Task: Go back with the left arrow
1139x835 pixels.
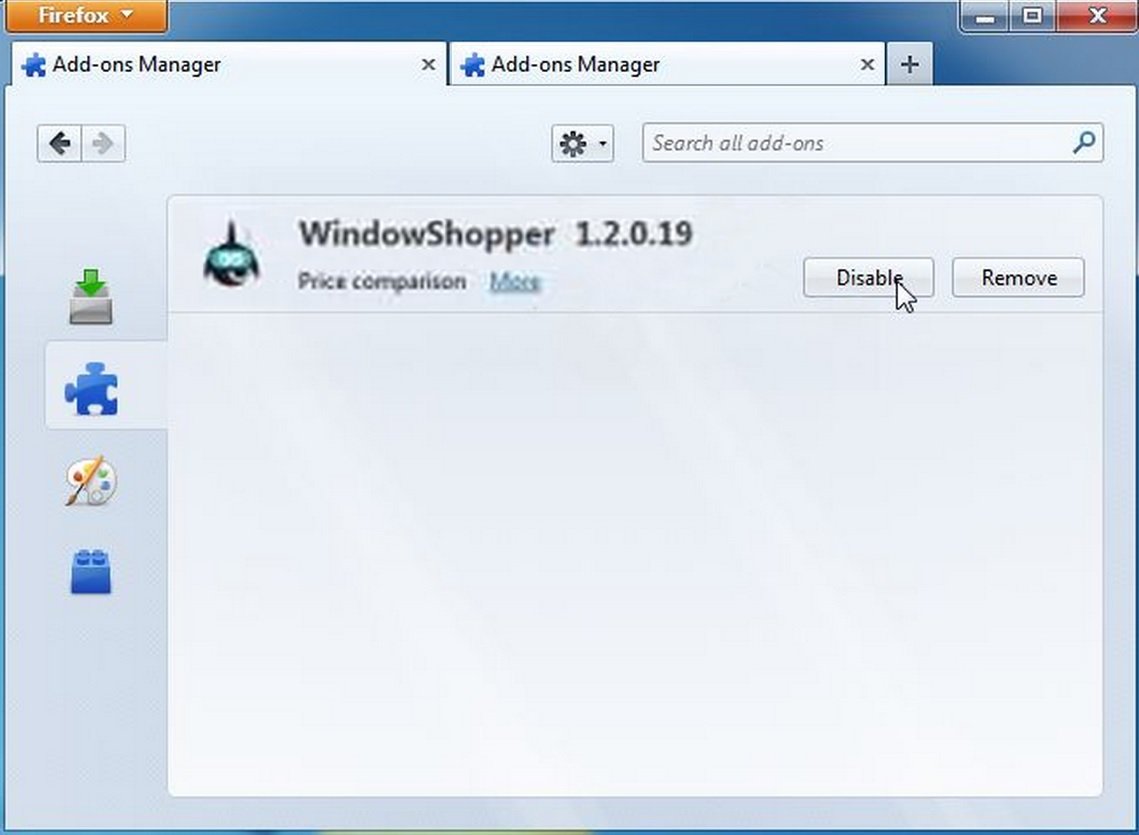Action: pos(60,143)
